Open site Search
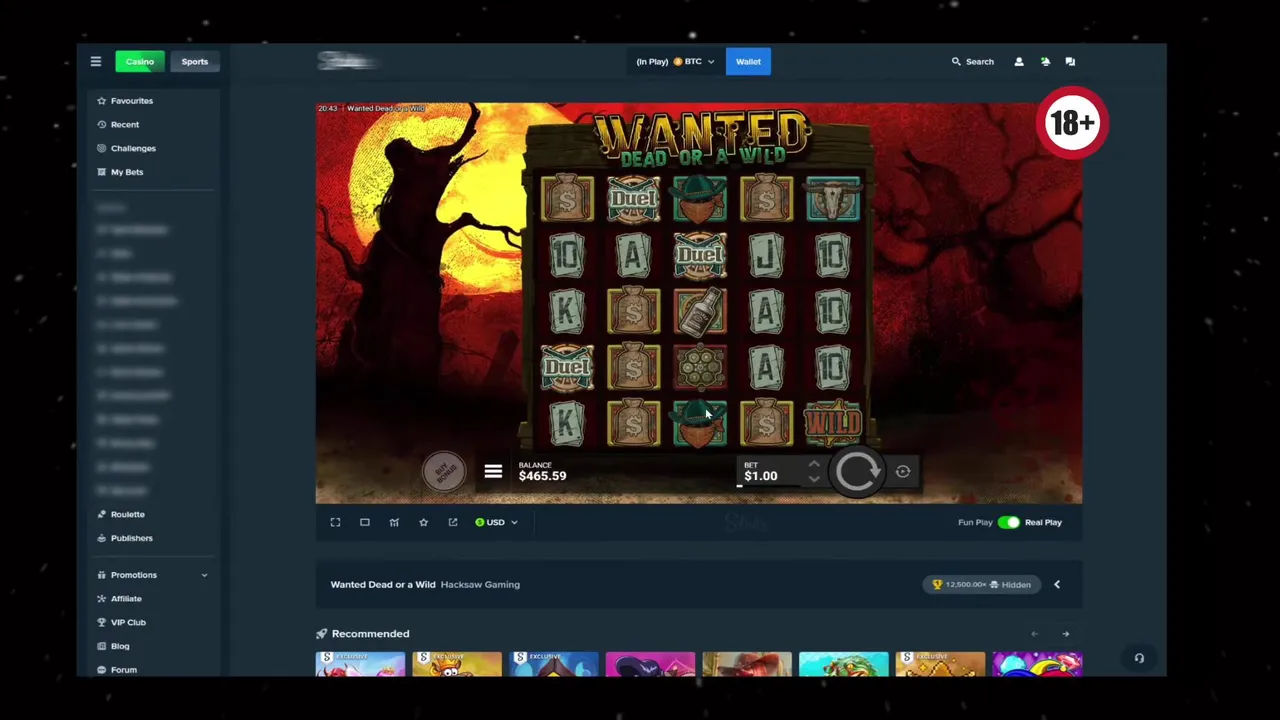Image resolution: width=1280 pixels, height=720 pixels. (x=972, y=62)
